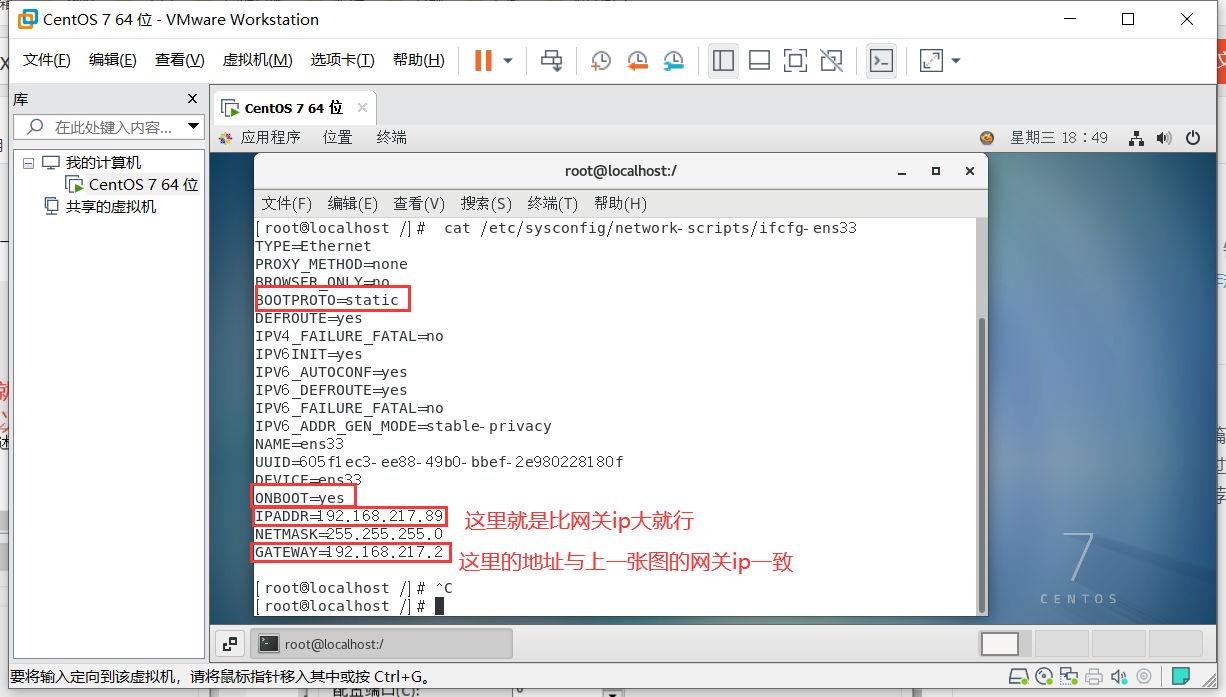Click the network adapter status icon
The width and height of the screenshot is (1226, 697).
tap(1069, 676)
